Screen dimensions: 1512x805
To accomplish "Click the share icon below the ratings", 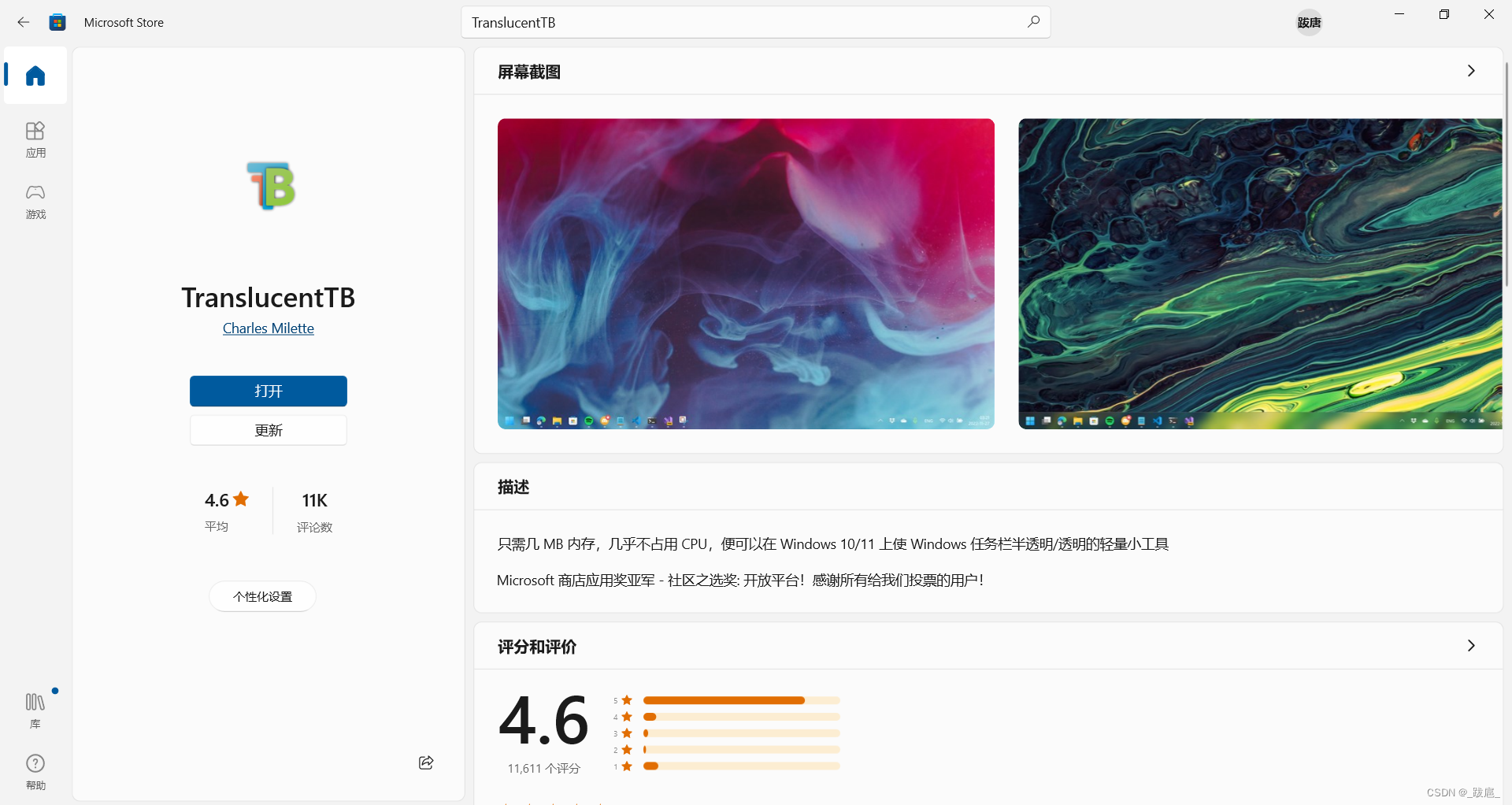I will coord(425,762).
